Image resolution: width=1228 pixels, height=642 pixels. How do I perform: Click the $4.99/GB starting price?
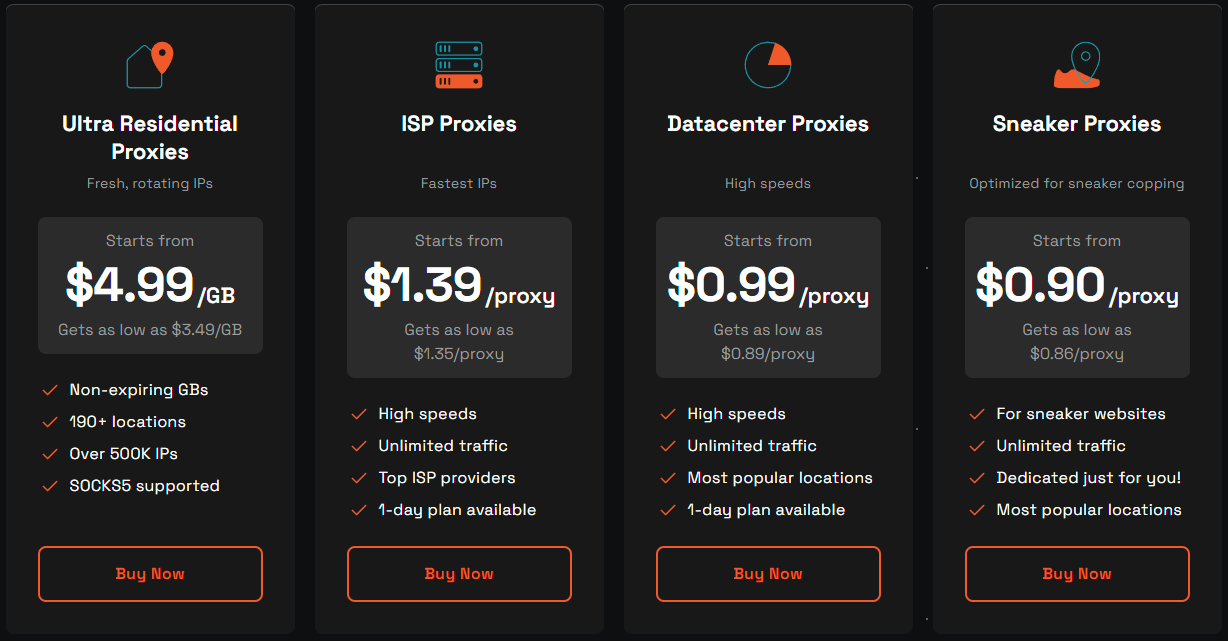[x=150, y=285]
